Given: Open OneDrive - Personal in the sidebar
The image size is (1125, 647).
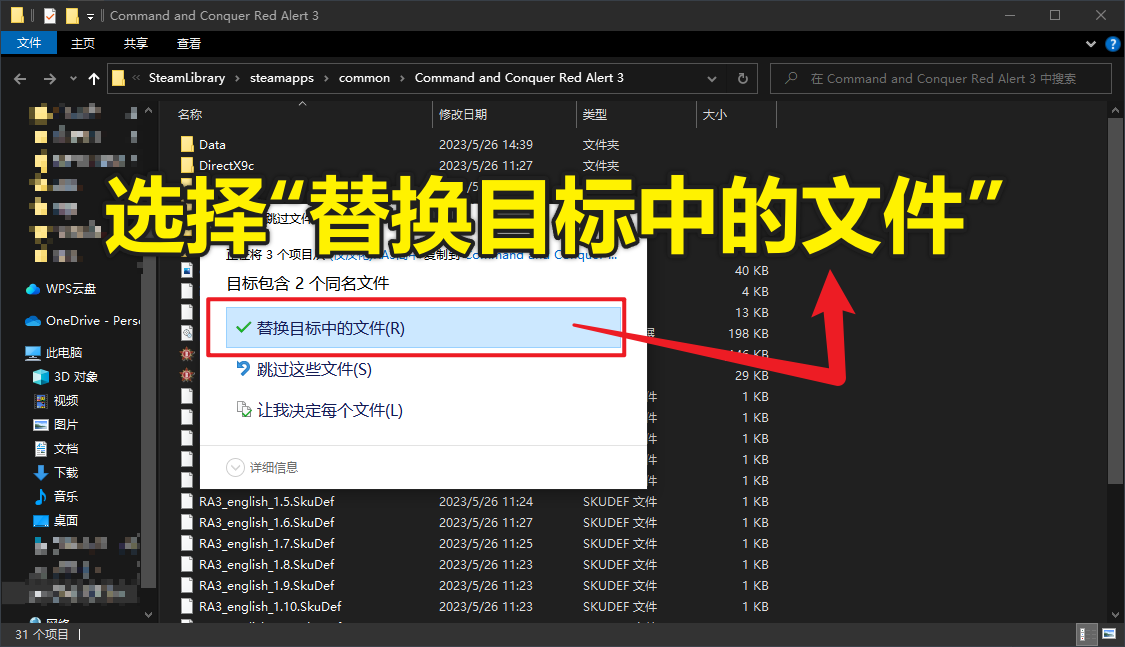Looking at the screenshot, I should [83, 321].
